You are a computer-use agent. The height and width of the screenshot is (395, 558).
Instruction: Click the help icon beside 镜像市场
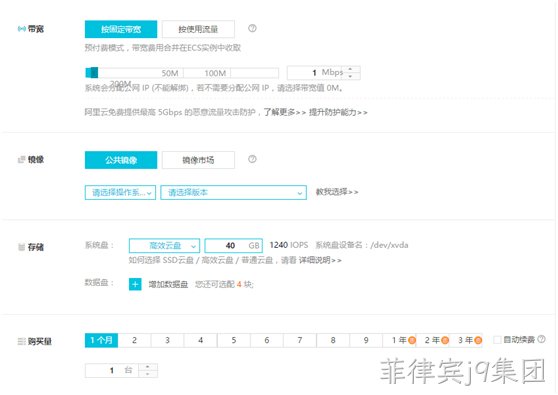pyautogui.click(x=252, y=159)
